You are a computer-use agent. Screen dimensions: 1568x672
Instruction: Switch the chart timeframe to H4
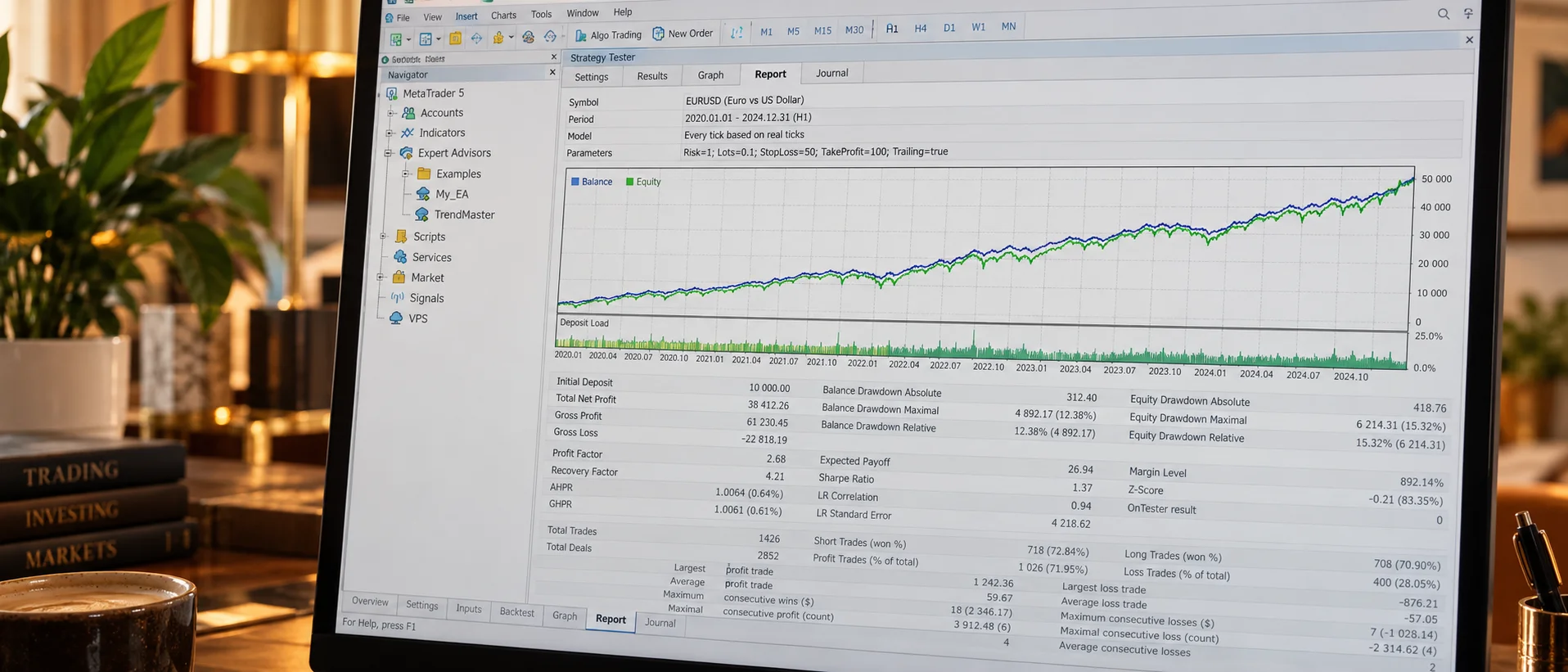pyautogui.click(x=921, y=29)
